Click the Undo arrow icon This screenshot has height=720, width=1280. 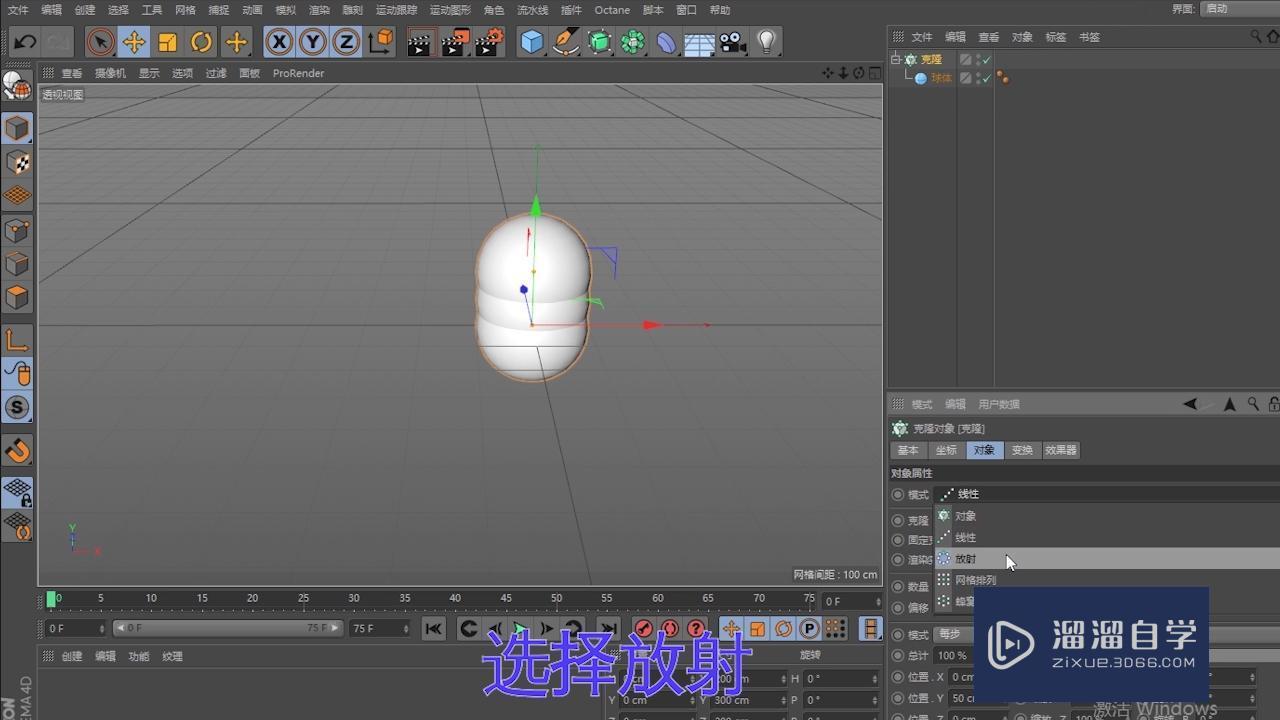[25, 42]
